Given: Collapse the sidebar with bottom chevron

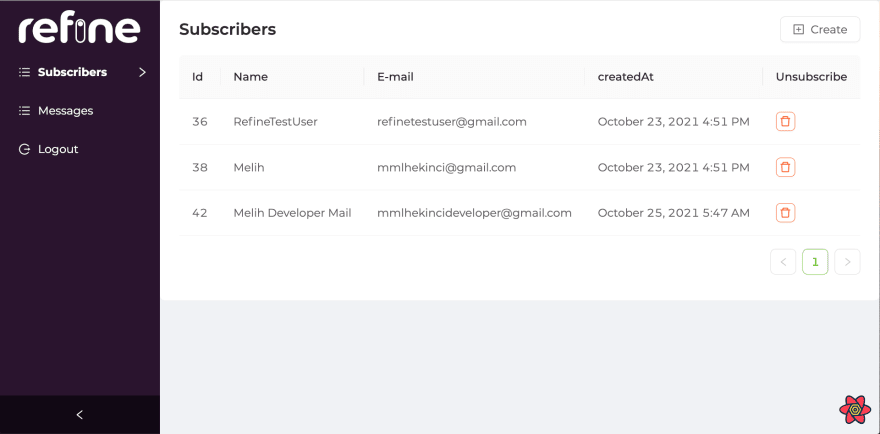Looking at the screenshot, I should [x=80, y=414].
